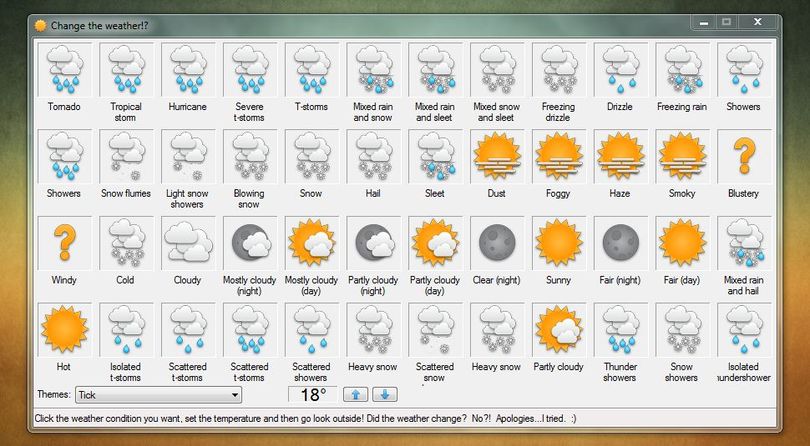Choose the Windy question mark icon
The width and height of the screenshot is (810, 446).
[x=64, y=243]
